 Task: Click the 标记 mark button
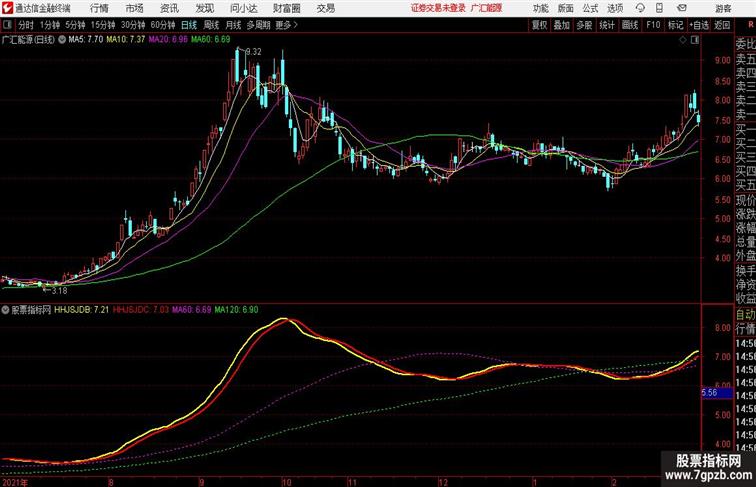(x=675, y=25)
